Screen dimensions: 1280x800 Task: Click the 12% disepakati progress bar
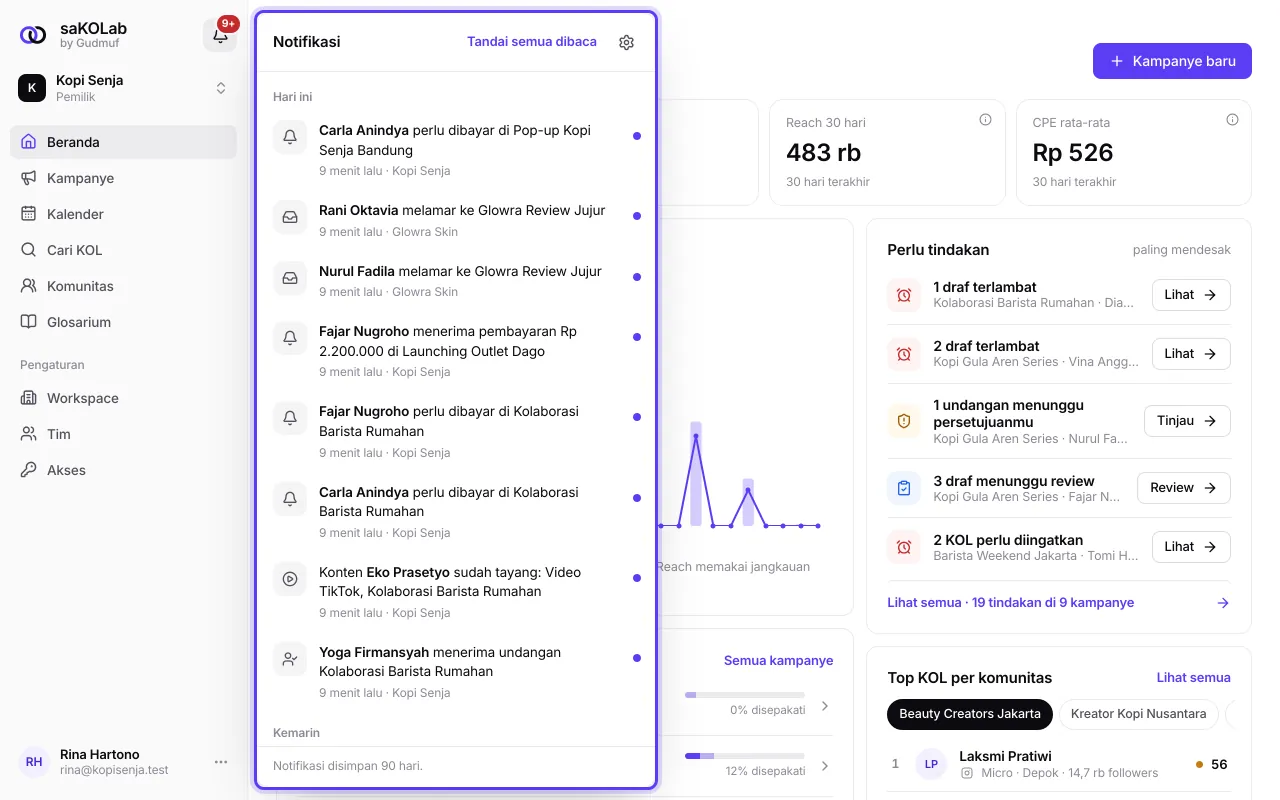744,755
